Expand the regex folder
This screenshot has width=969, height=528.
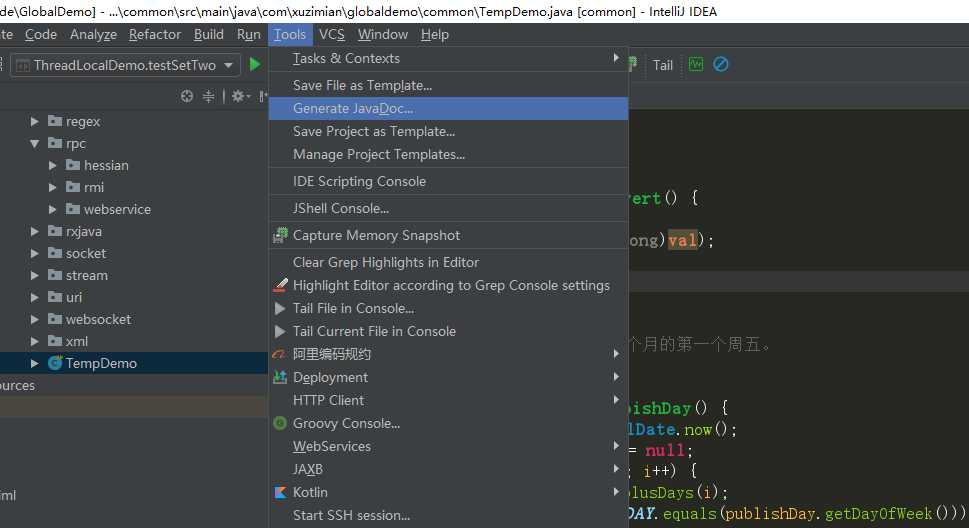(35, 121)
